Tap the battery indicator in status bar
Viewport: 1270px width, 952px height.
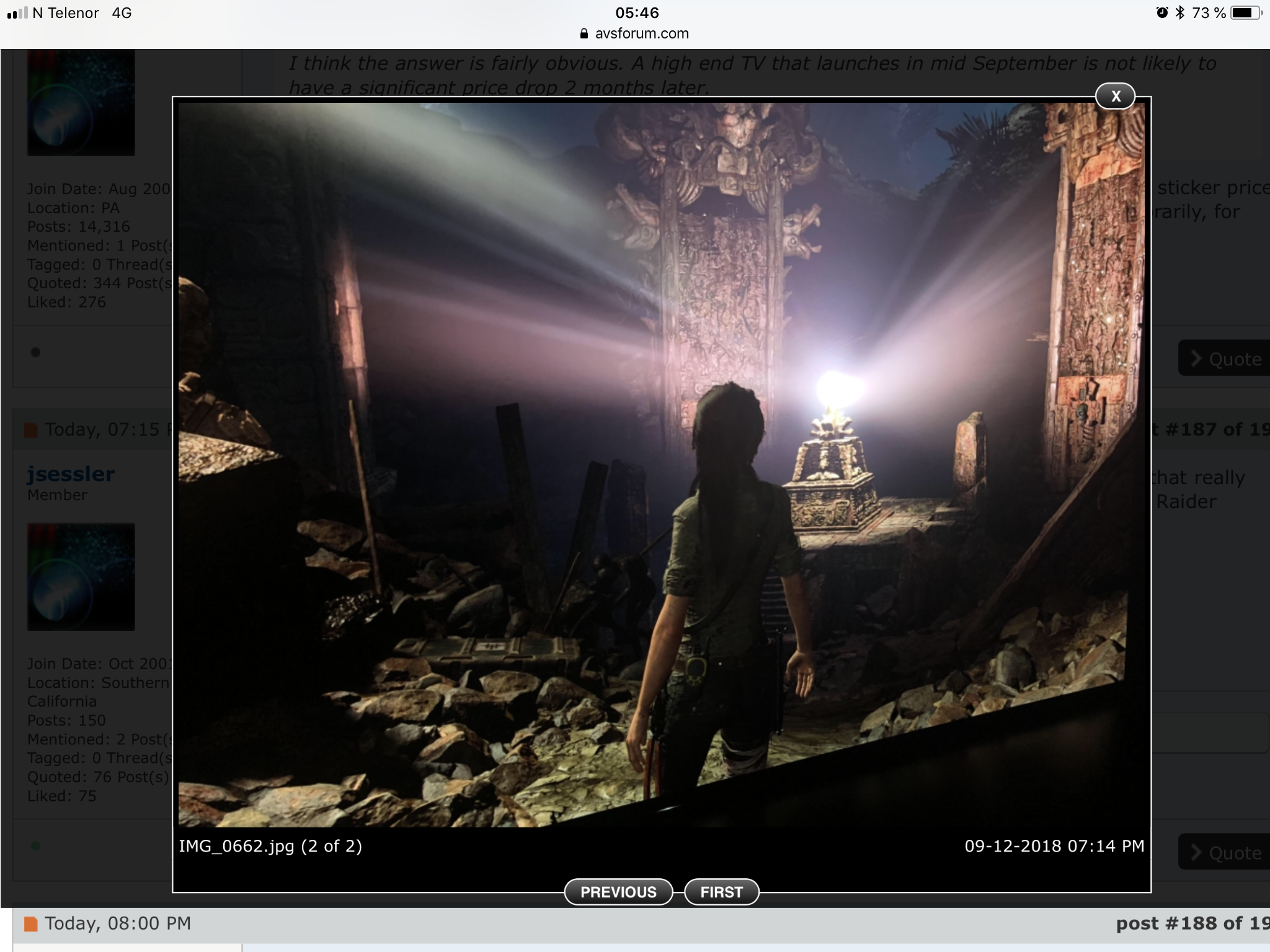tap(1246, 13)
